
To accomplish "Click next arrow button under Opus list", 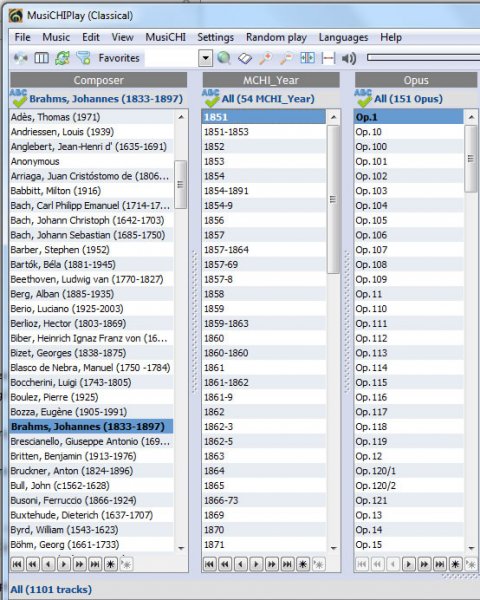I will pos(408,564).
